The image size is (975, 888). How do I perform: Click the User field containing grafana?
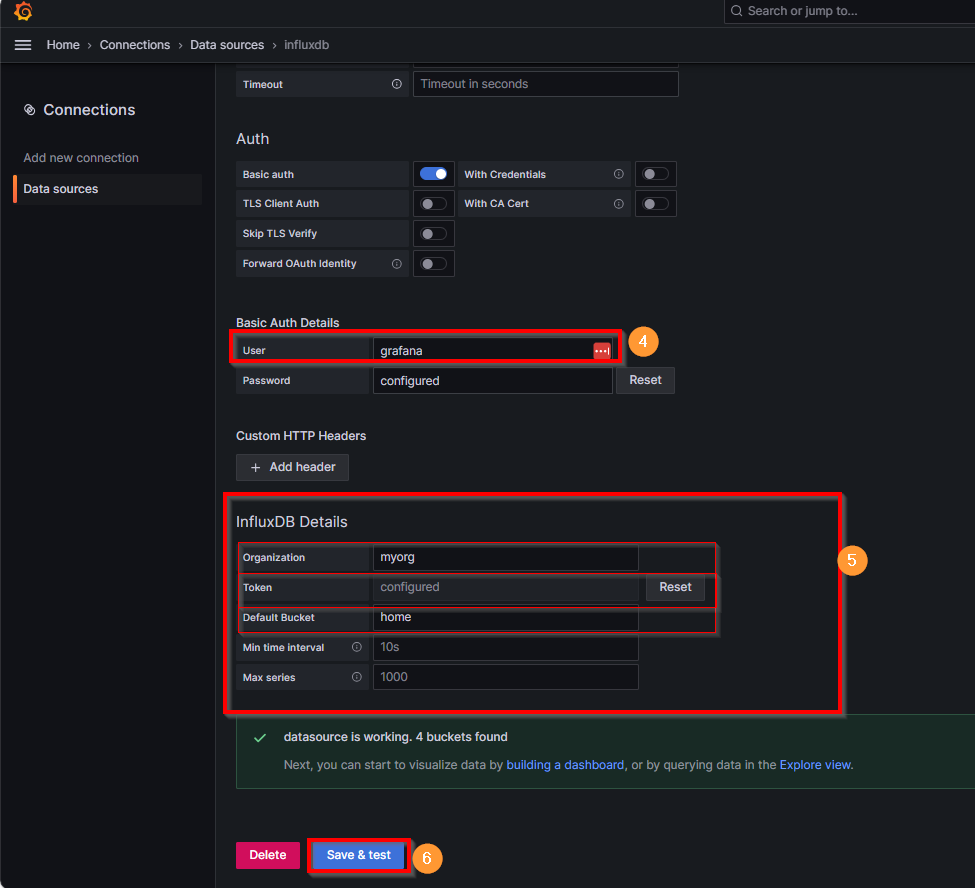pos(492,351)
